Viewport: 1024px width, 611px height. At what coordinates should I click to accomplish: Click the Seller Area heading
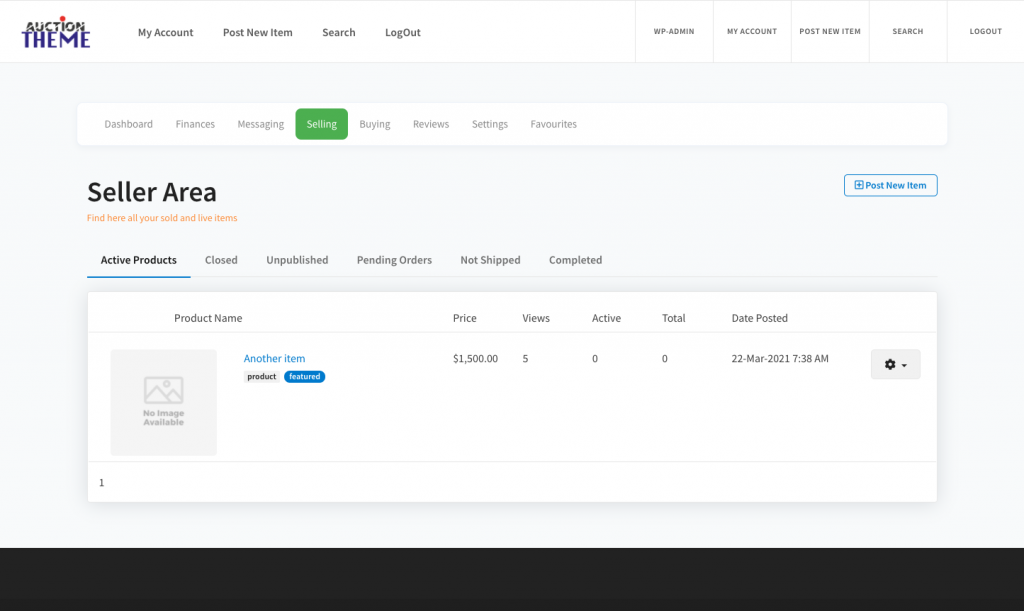[152, 192]
